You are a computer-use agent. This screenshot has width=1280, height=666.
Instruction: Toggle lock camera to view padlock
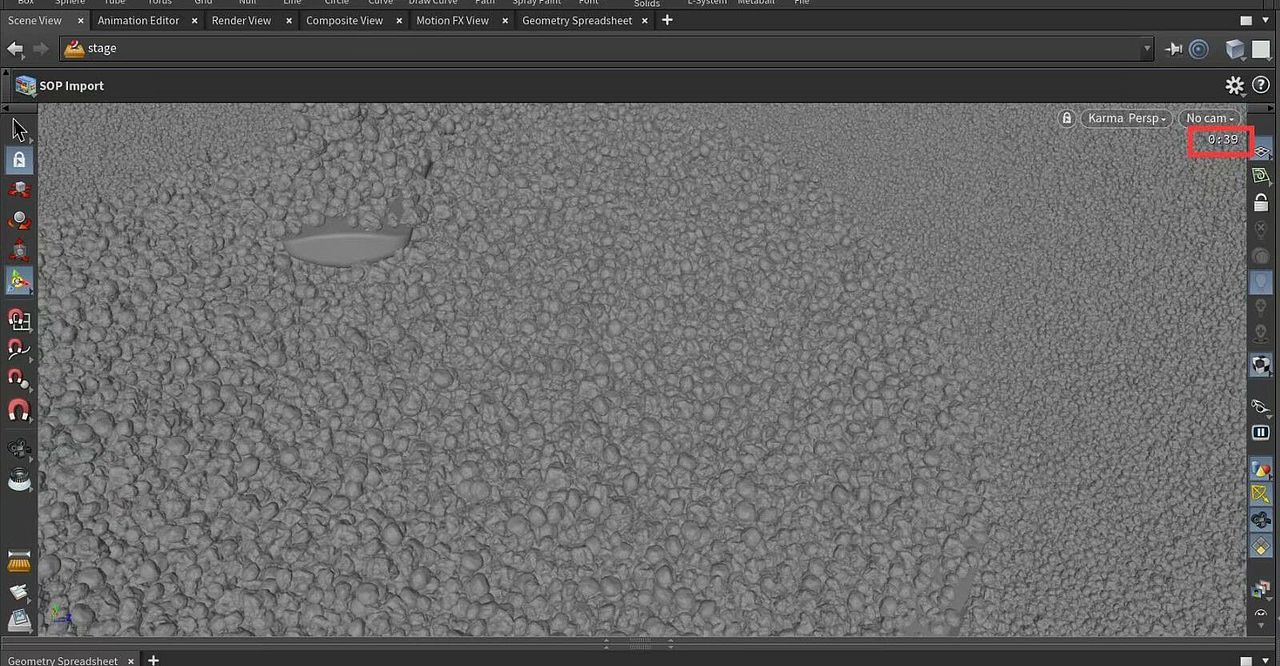coord(1261,202)
